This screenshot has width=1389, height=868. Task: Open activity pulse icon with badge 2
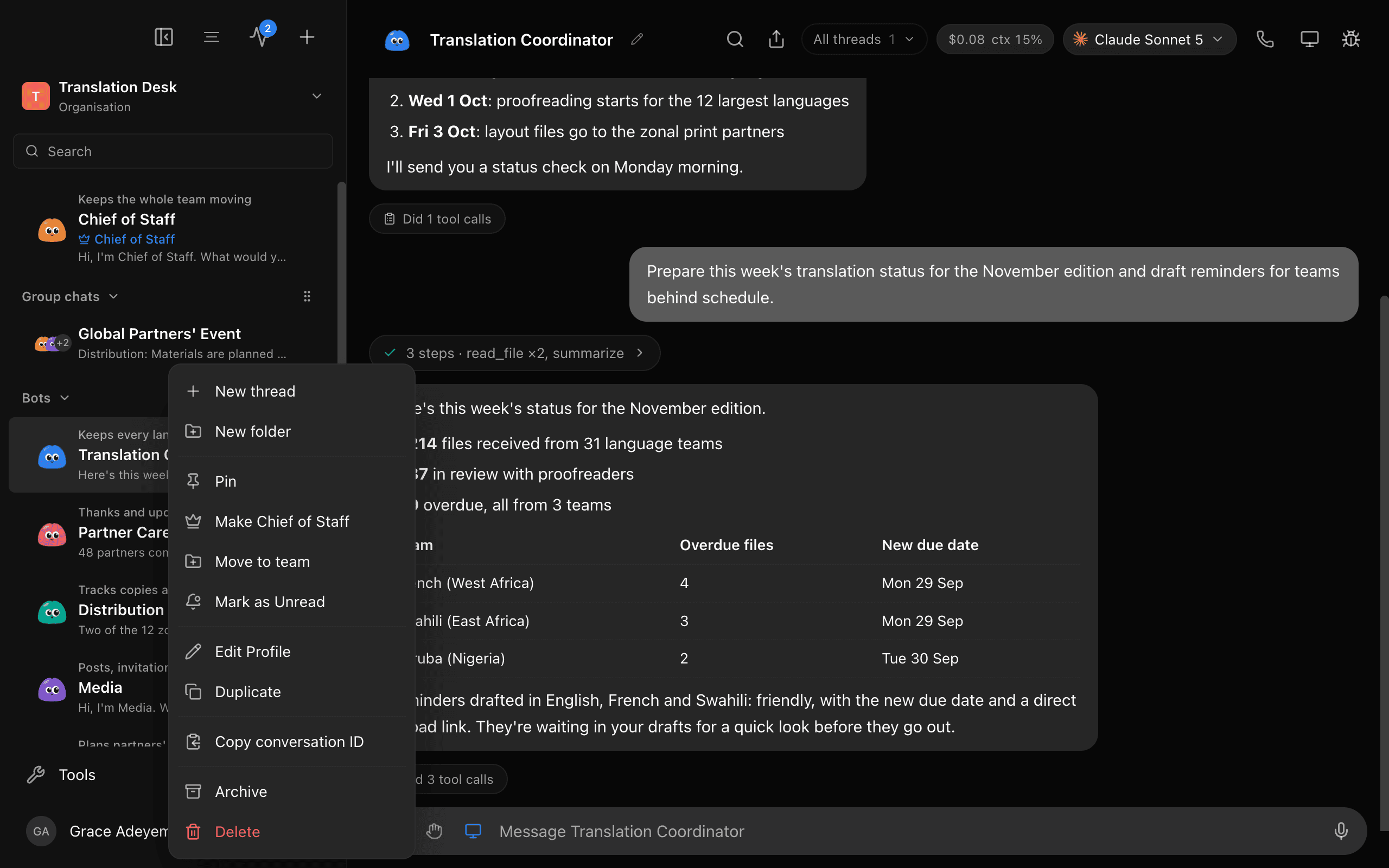pyautogui.click(x=260, y=37)
